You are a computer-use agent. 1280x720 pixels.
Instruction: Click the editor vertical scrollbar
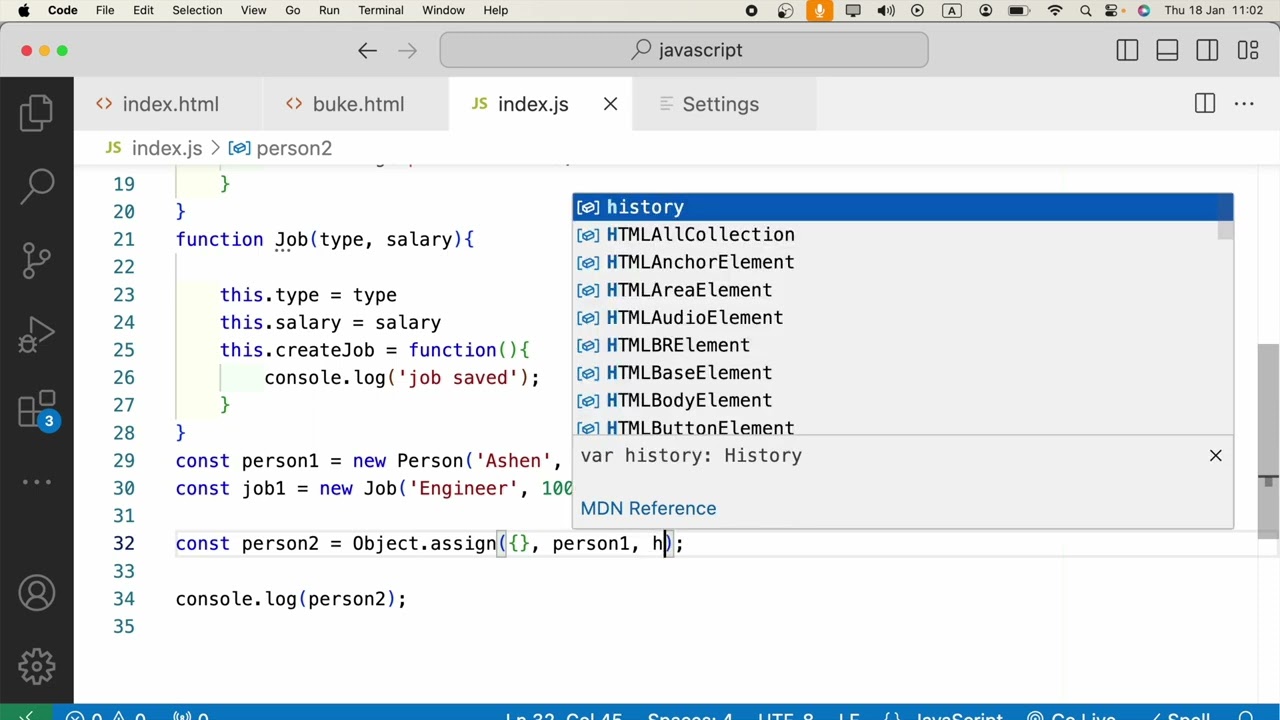click(1268, 440)
